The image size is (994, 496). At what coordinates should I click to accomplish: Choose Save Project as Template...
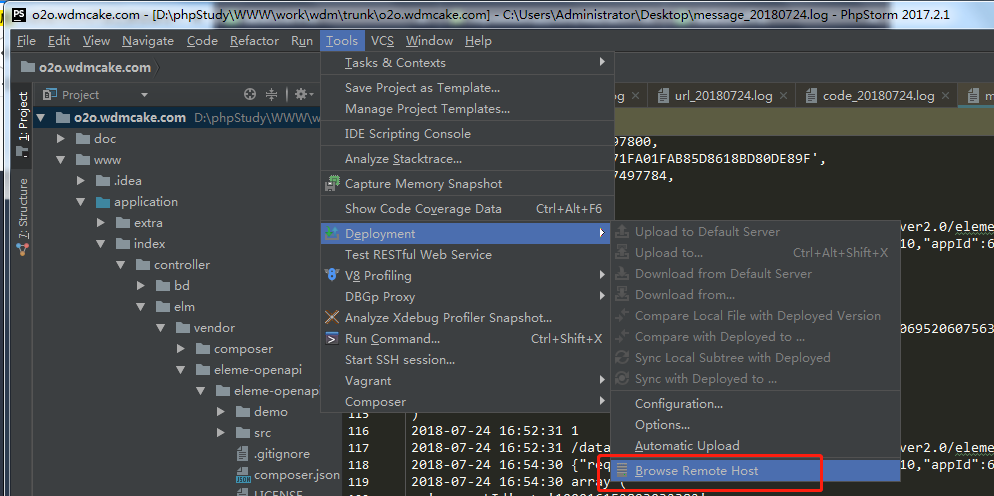click(x=422, y=88)
